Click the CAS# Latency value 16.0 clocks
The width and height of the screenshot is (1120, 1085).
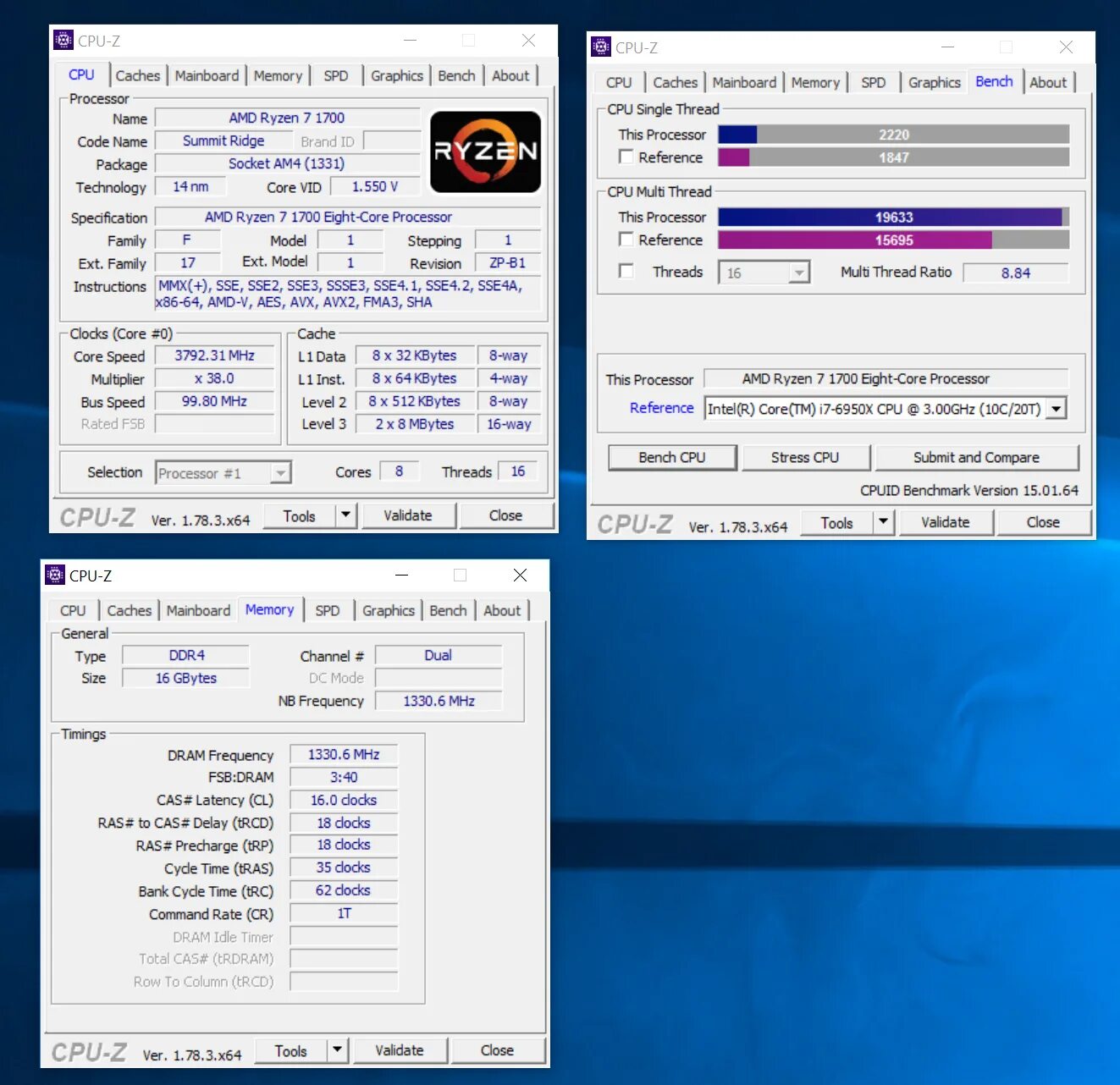(x=344, y=800)
